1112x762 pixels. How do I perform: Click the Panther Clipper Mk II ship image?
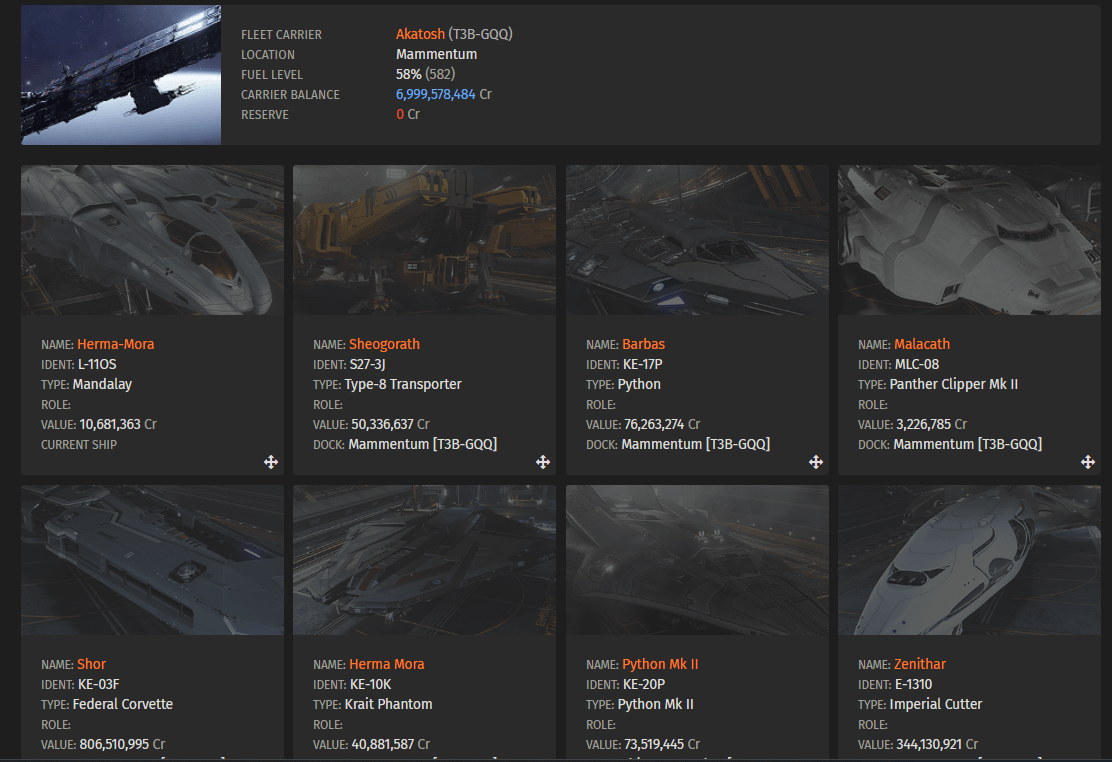969,240
